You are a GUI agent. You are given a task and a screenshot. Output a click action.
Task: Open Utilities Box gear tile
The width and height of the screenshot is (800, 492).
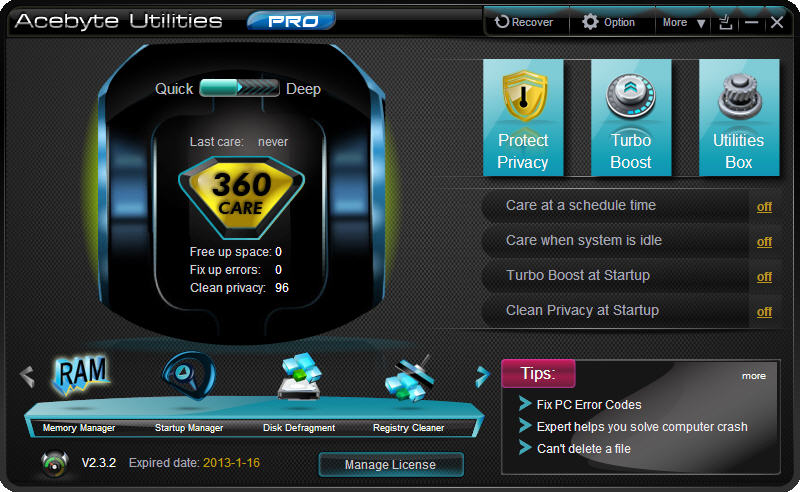click(739, 117)
